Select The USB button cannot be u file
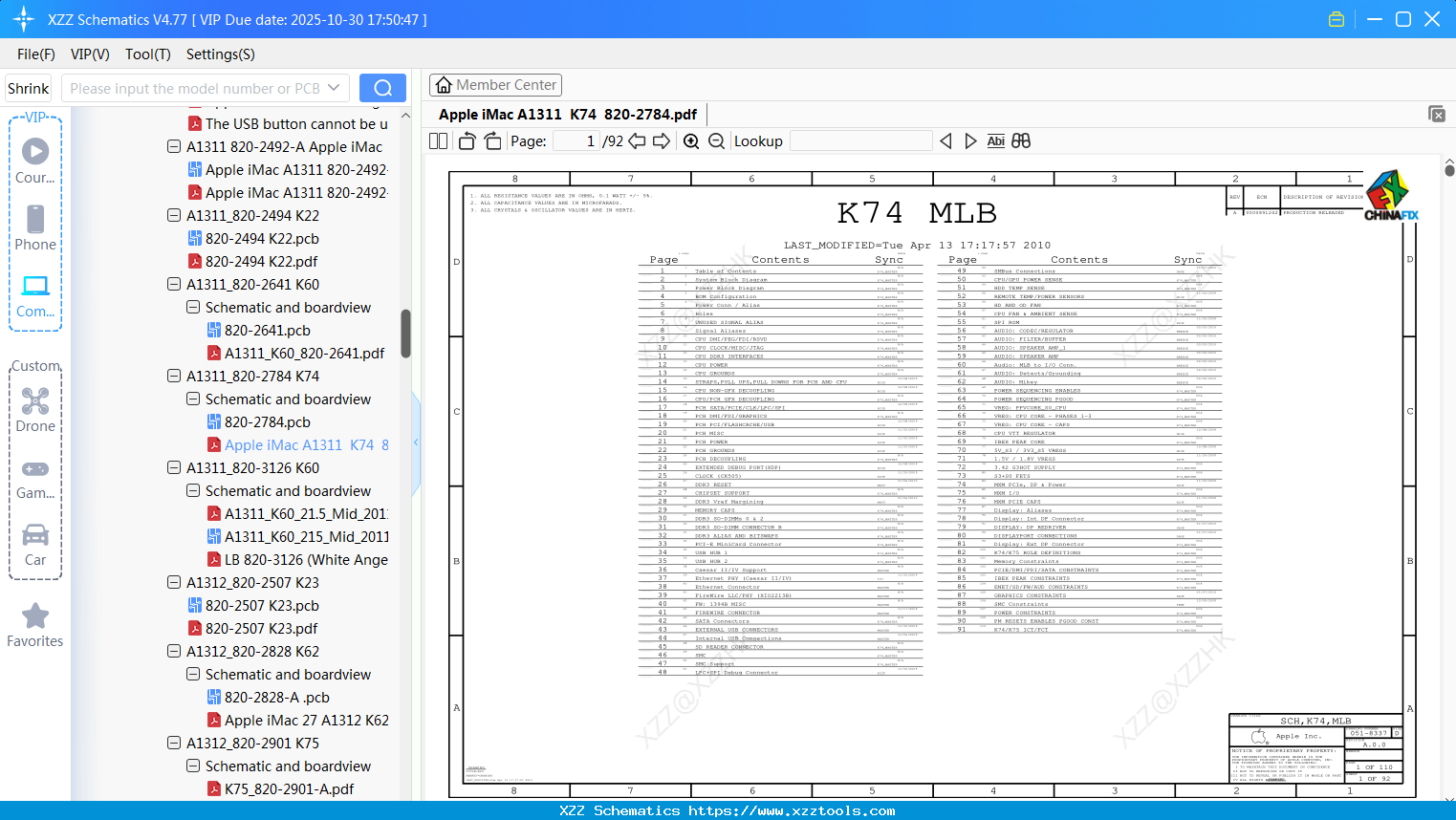 pyautogui.click(x=296, y=124)
